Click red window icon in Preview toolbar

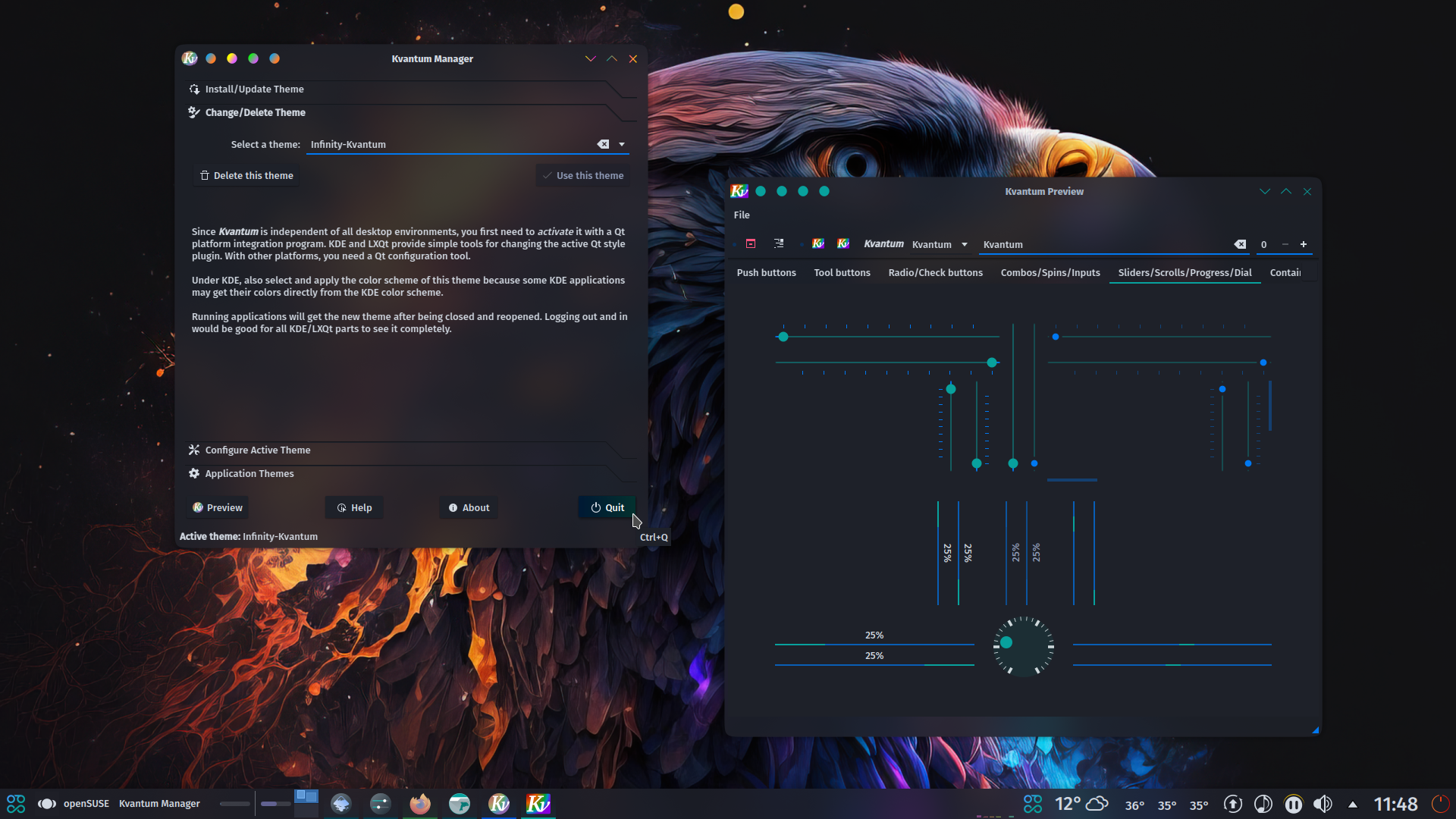751,243
